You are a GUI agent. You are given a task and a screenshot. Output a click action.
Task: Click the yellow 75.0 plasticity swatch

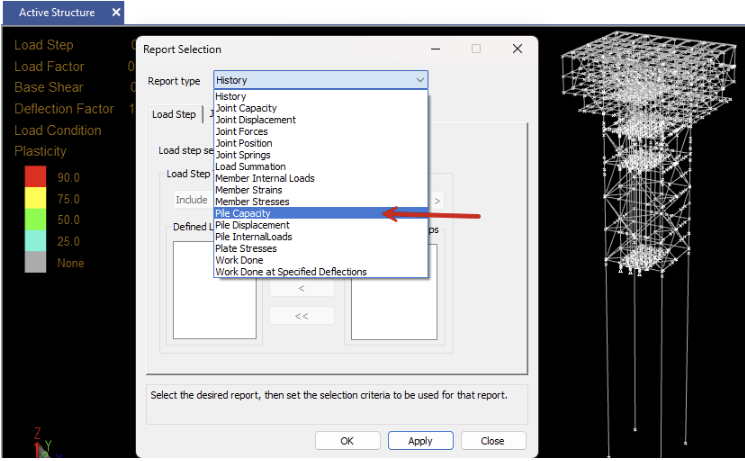(x=35, y=198)
